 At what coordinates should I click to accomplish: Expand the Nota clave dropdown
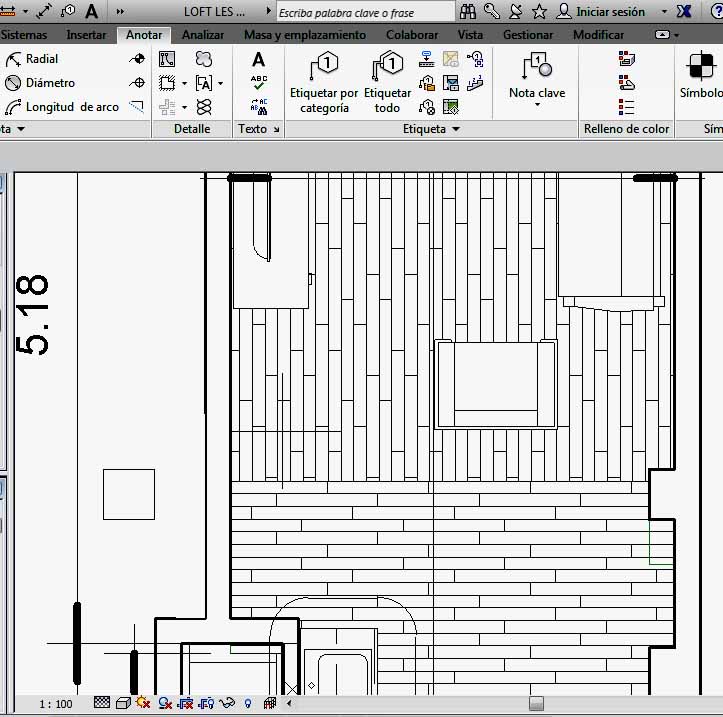pos(537,103)
